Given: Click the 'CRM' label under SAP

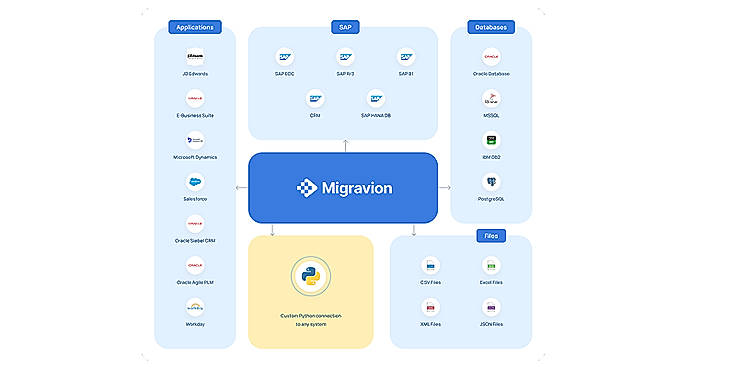Looking at the screenshot, I should [315, 115].
